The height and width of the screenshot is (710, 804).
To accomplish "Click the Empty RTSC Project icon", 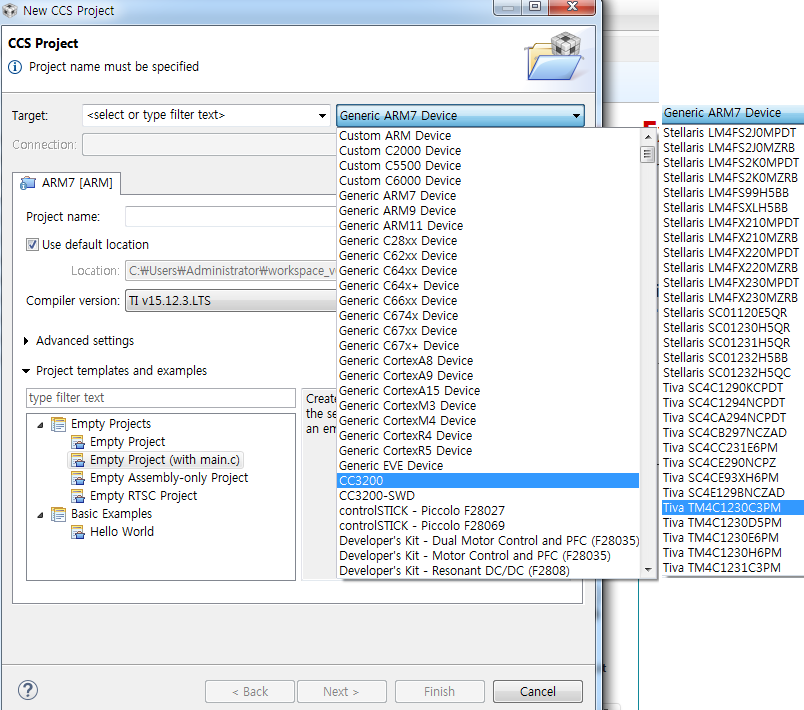I will (77, 496).
